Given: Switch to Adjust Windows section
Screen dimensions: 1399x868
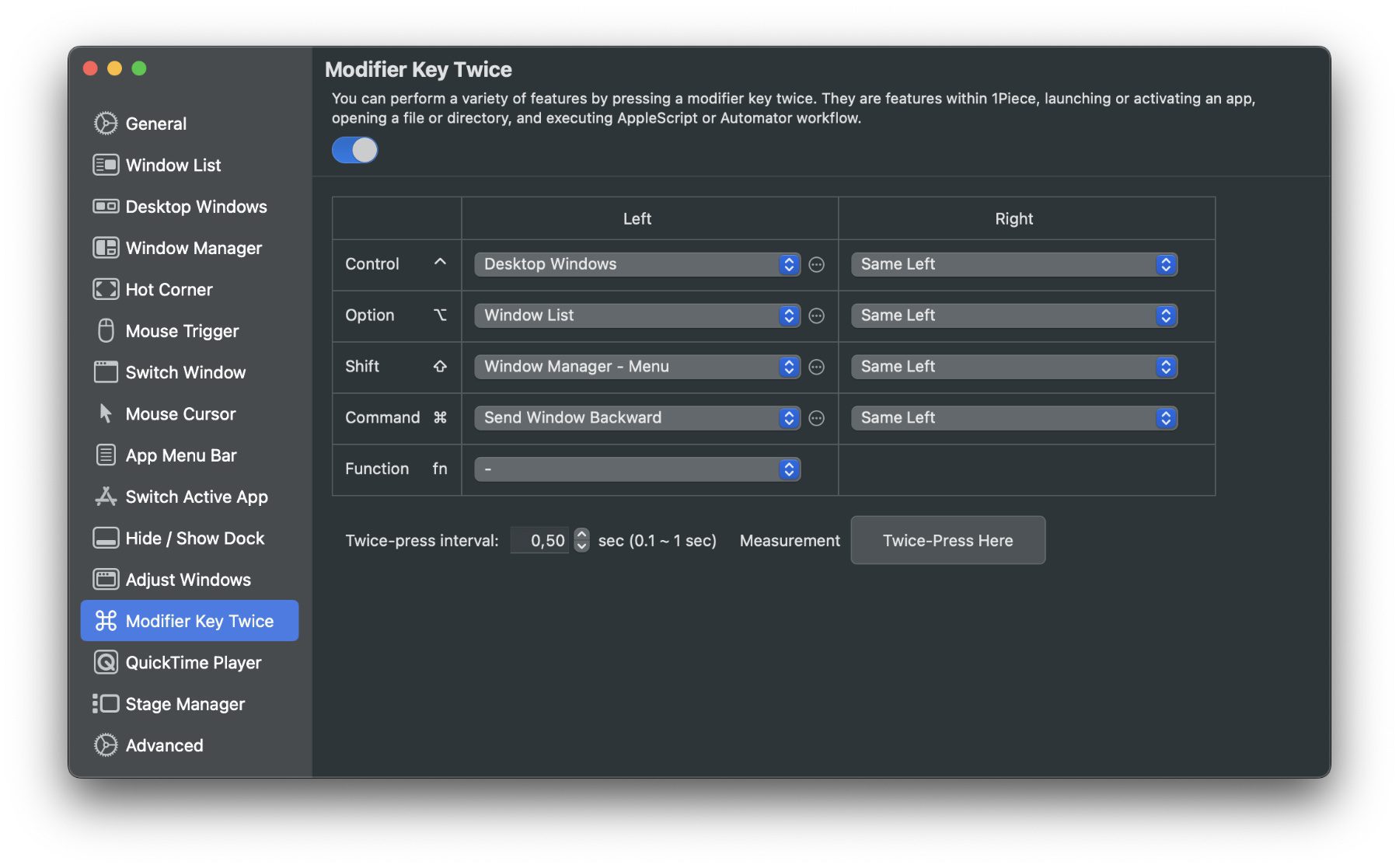Looking at the screenshot, I should click(188, 580).
